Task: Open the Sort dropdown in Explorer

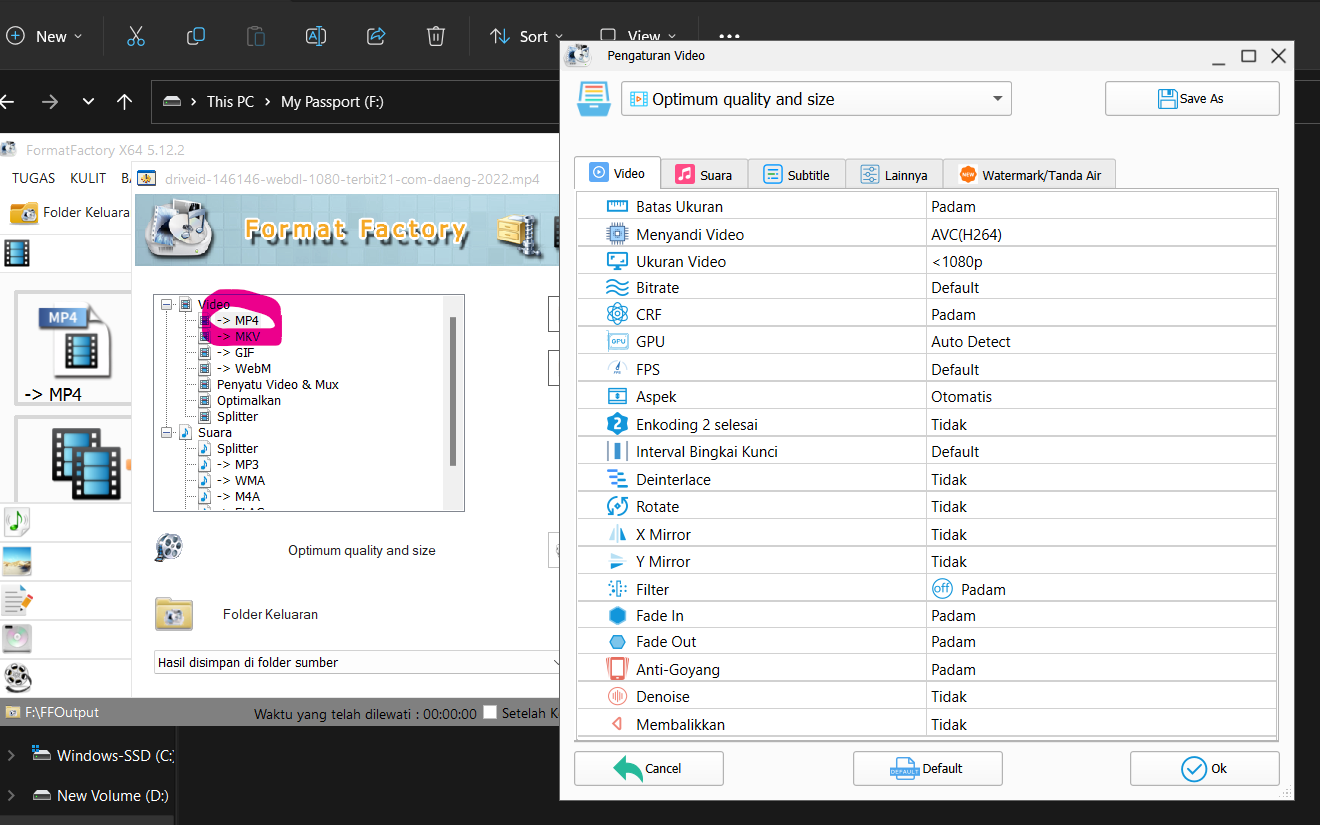Action: tap(526, 36)
